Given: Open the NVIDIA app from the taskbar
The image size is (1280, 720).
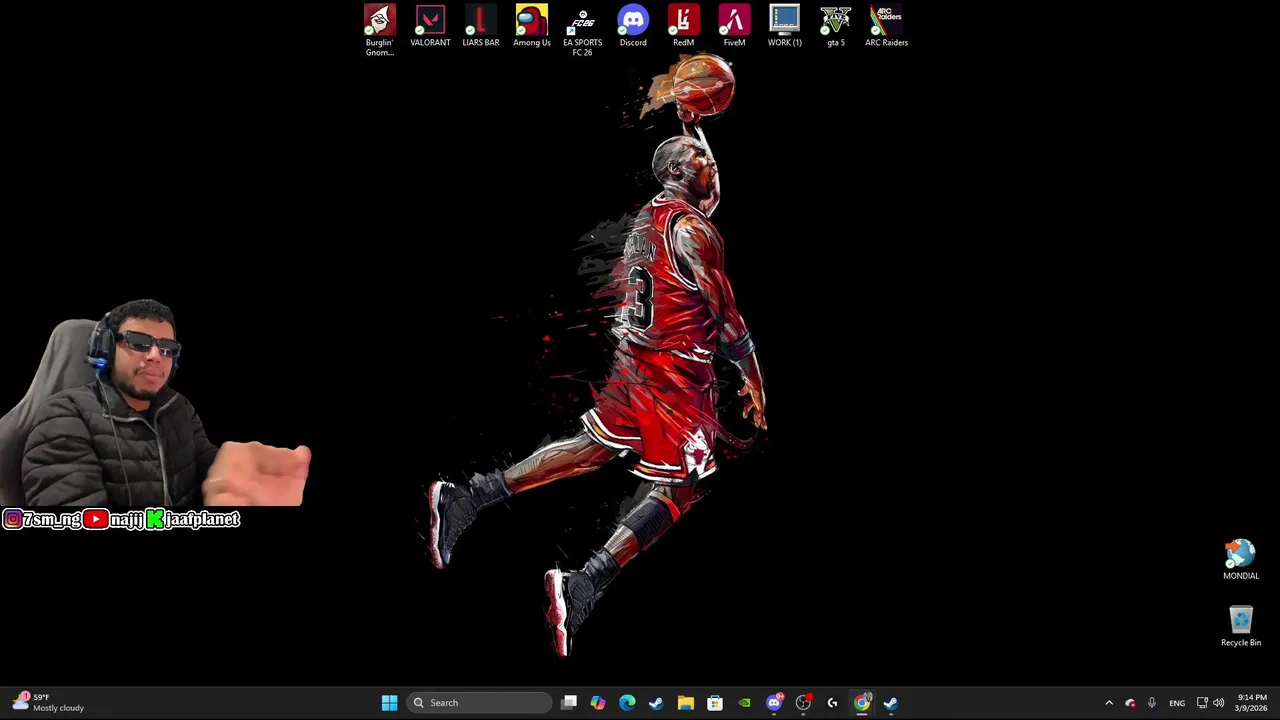Looking at the screenshot, I should click(744, 703).
